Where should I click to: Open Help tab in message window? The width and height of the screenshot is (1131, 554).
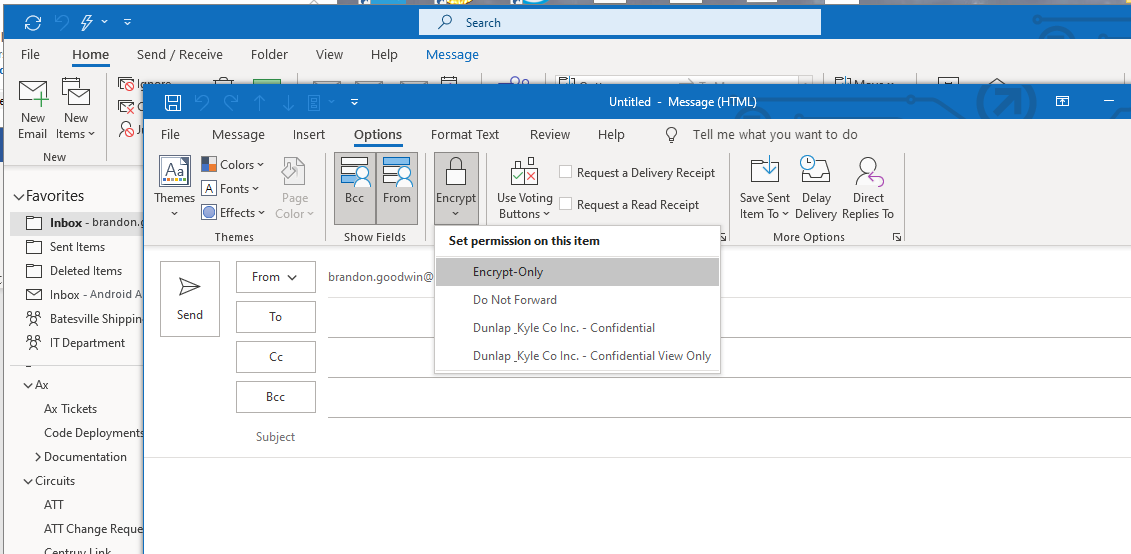(611, 134)
